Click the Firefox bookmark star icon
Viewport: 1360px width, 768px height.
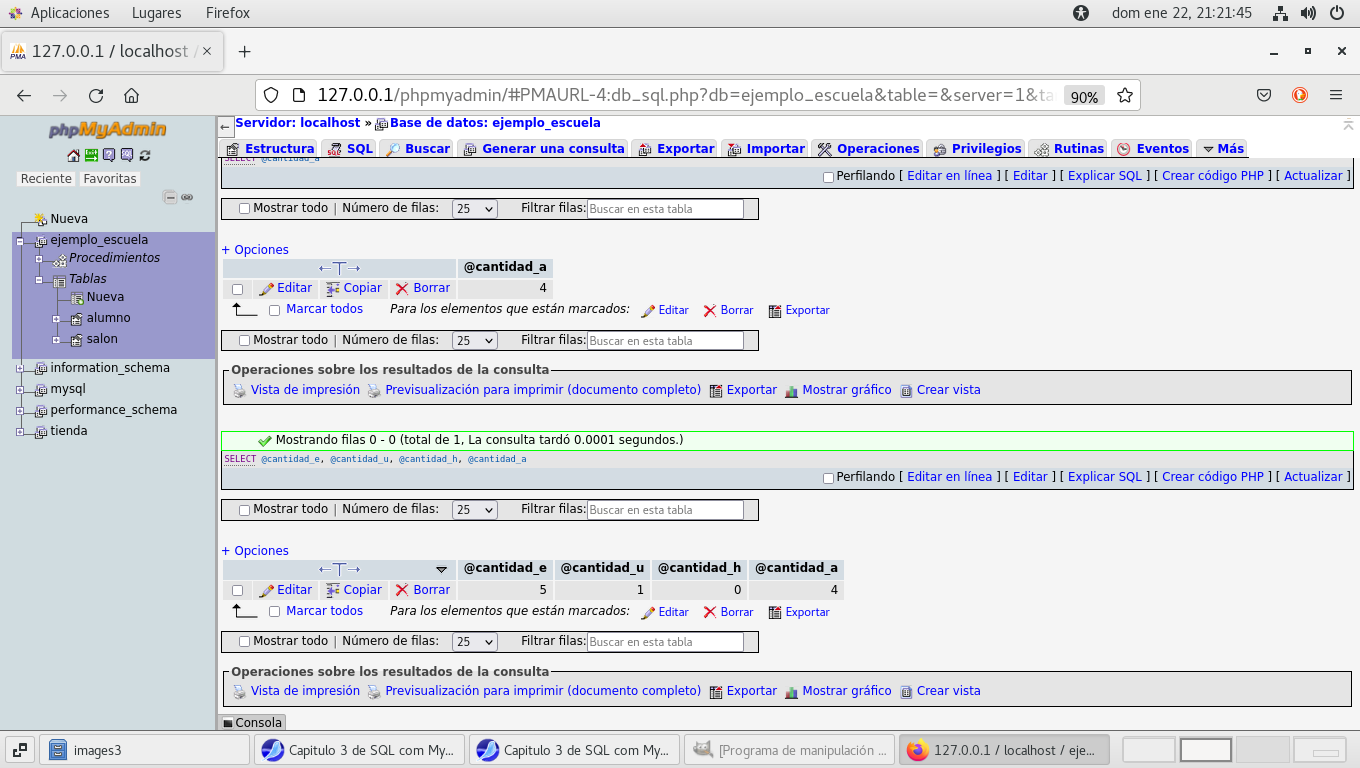coord(1124,95)
